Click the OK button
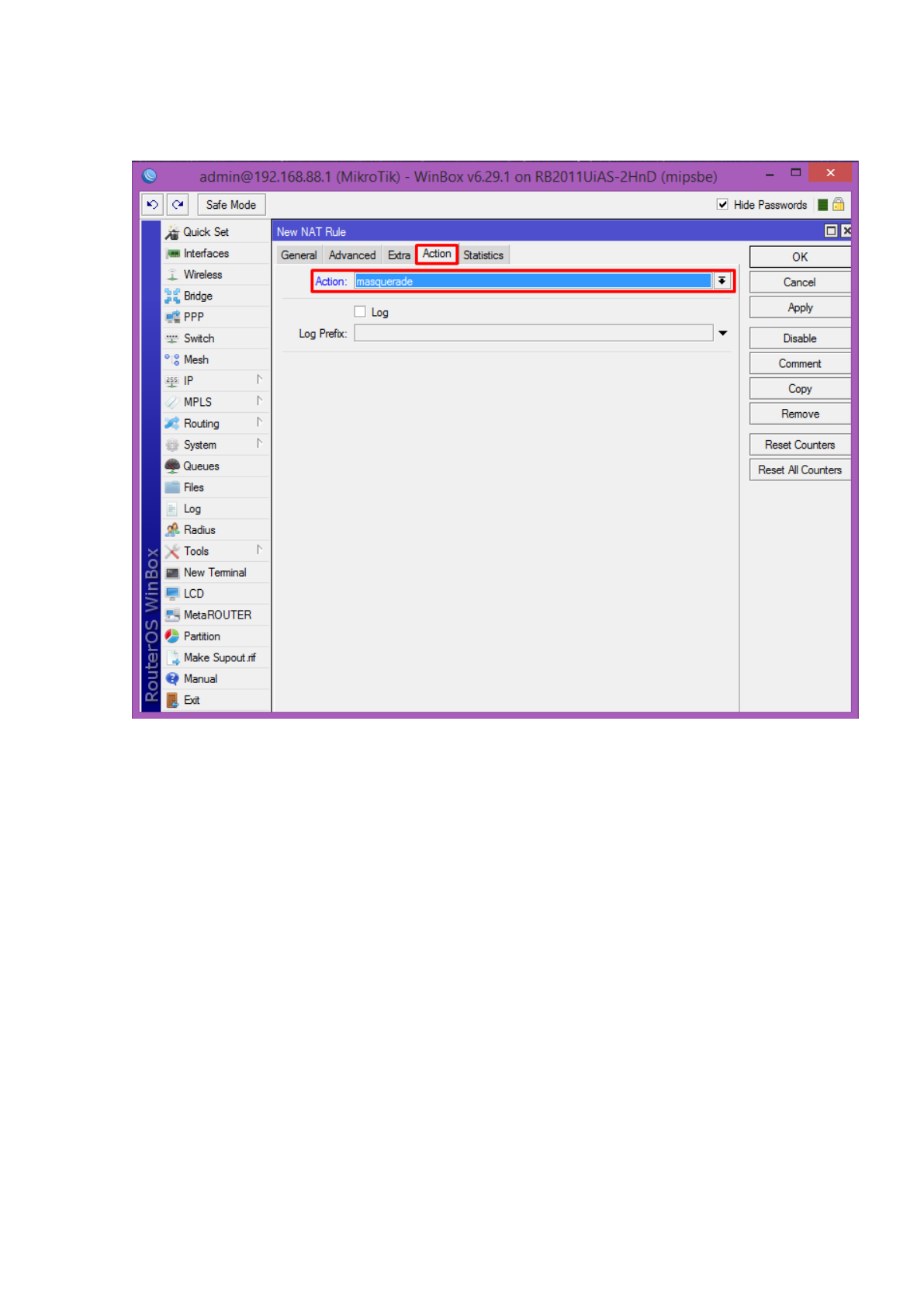The width and height of the screenshot is (924, 1307). click(800, 257)
